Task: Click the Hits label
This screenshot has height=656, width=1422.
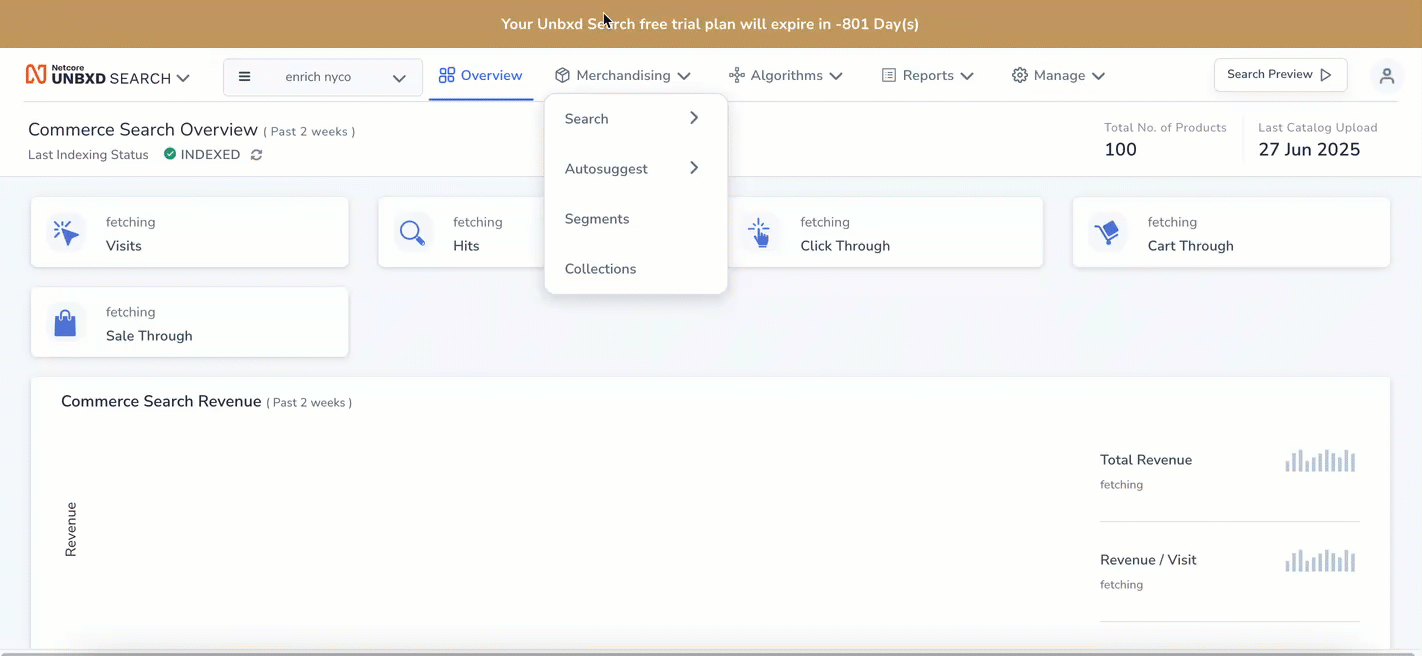Action: point(466,246)
